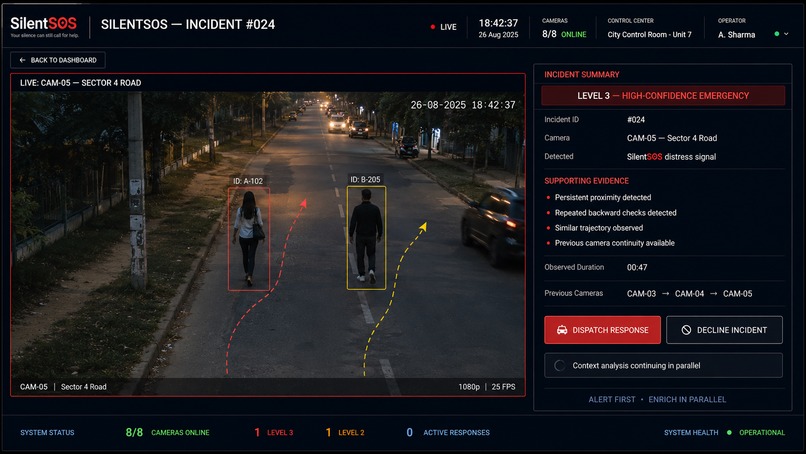
Task: Click the car icon on Dispatch Response
Action: 562,330
